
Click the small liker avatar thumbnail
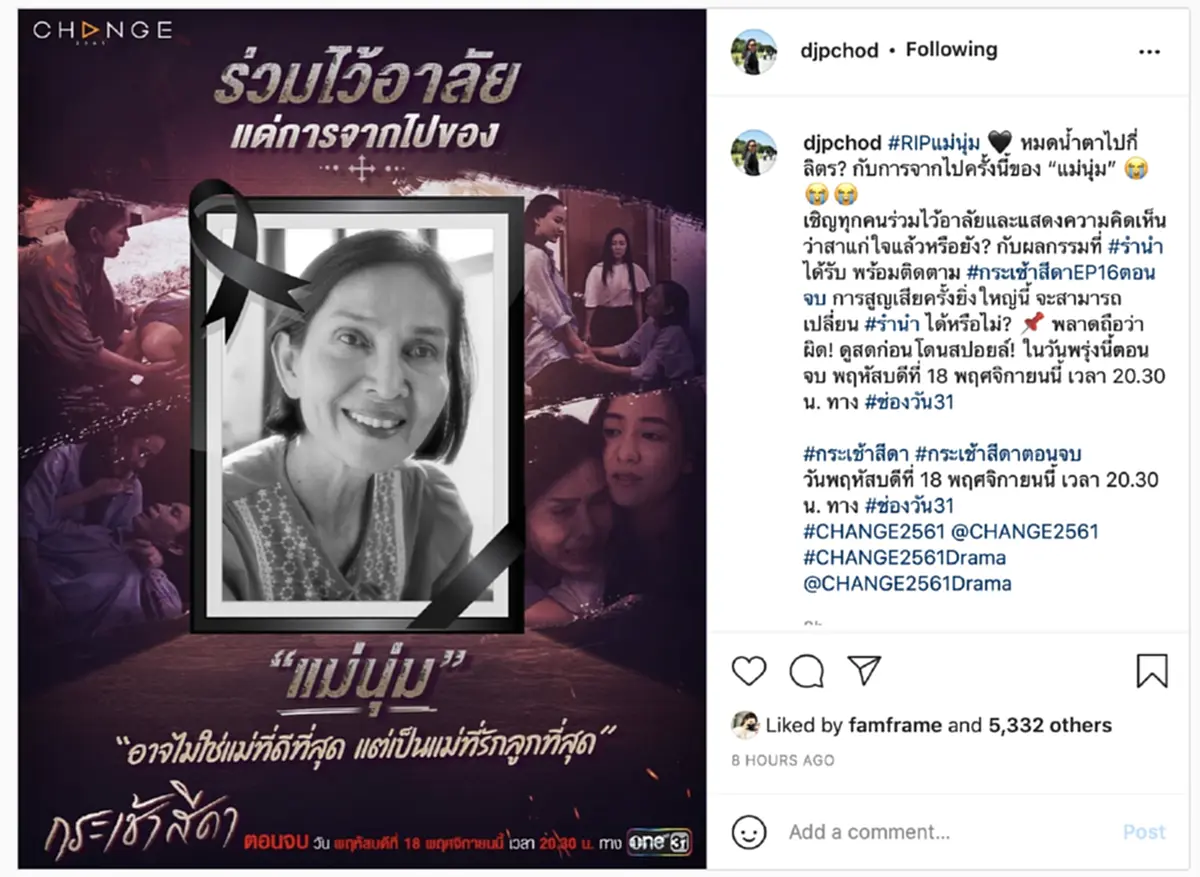point(745,725)
